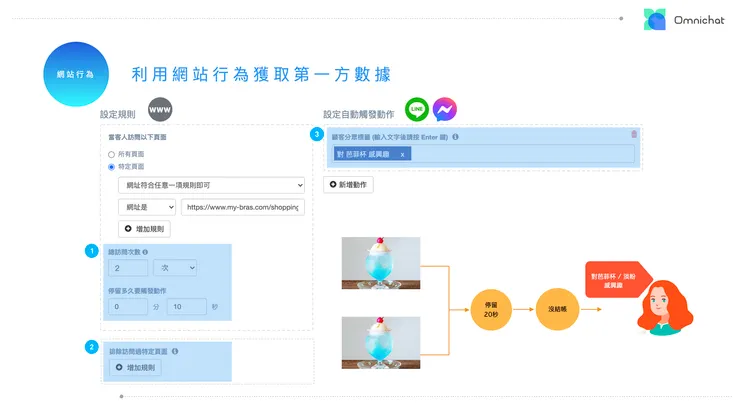Click the 對芭菲杯感興趣 tag chip

click(372, 154)
